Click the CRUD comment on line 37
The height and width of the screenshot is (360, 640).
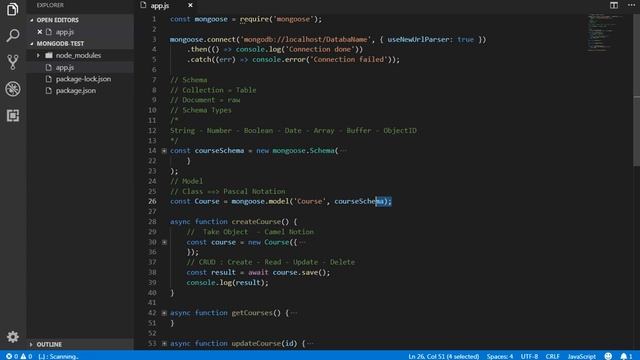point(271,262)
